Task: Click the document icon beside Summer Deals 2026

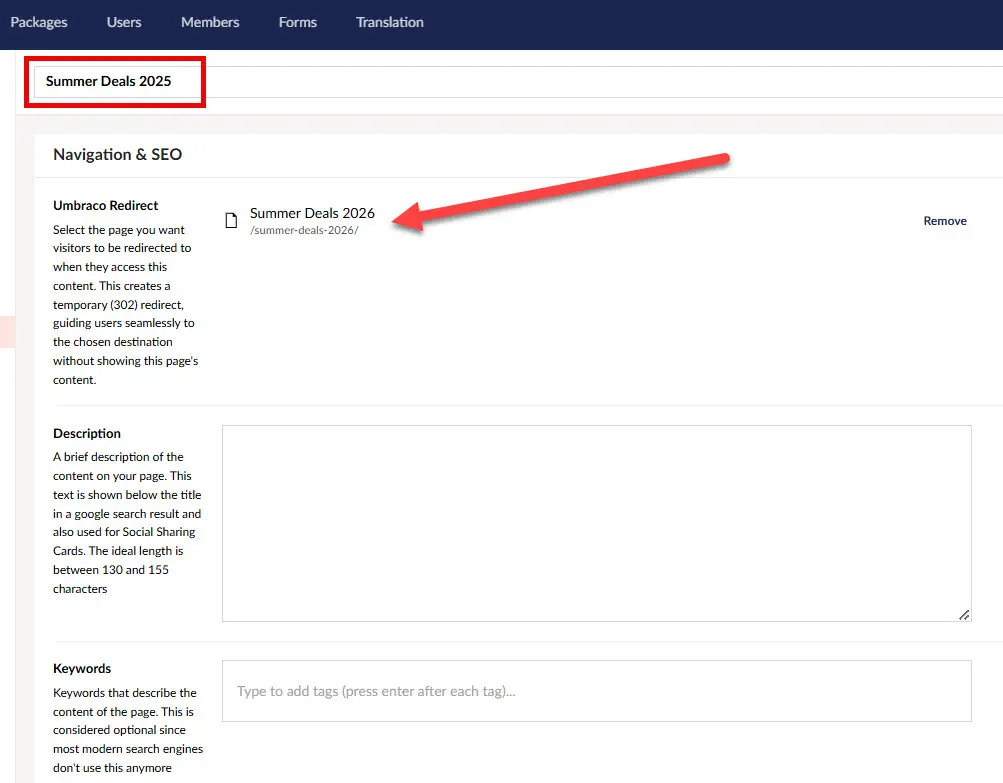Action: pos(234,219)
